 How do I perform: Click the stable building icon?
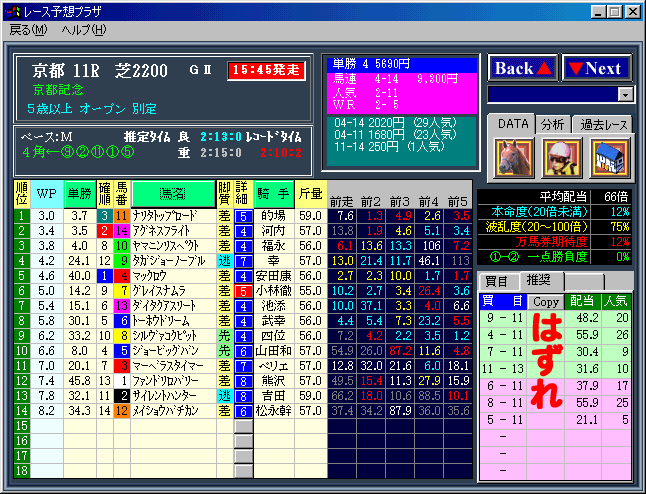point(608,158)
